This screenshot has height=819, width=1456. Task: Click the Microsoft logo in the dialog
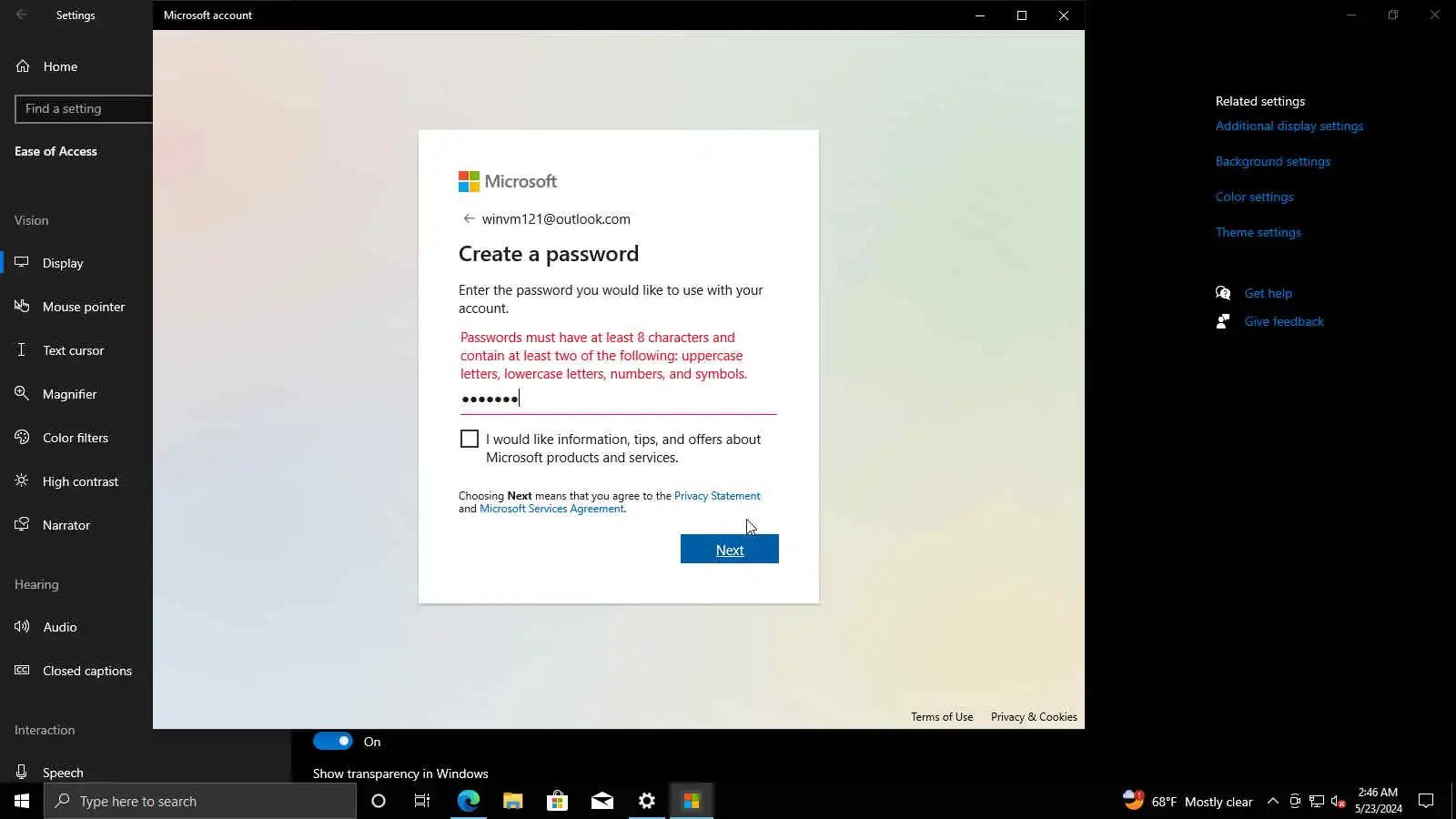(508, 181)
